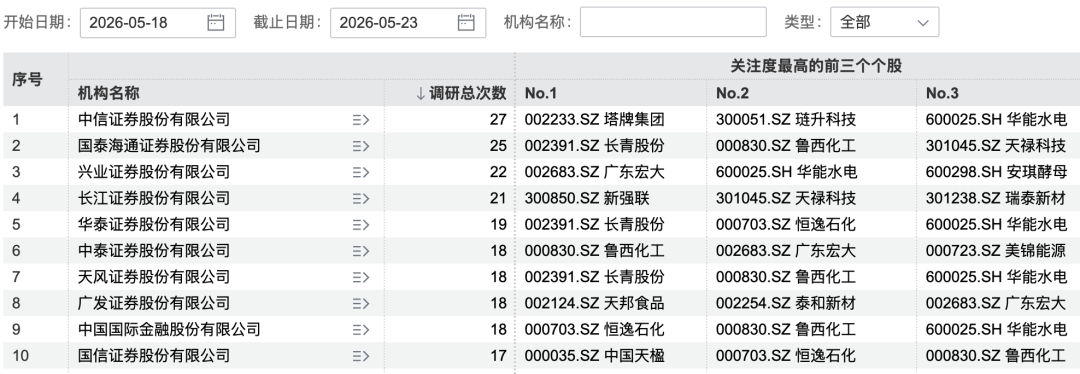The width and height of the screenshot is (1080, 374).
Task: Click stock 002124.SZ 天邦食品
Action: 594,303
